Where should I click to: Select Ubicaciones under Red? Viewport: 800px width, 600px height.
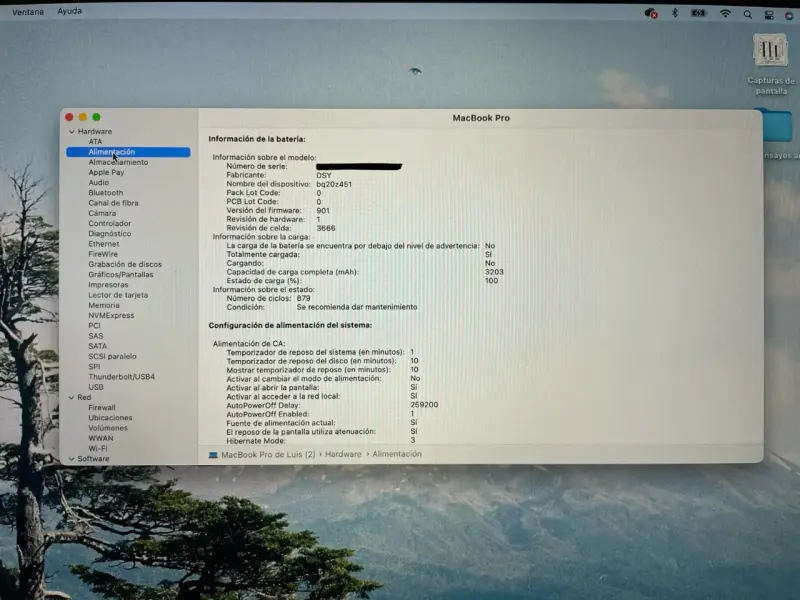pos(110,418)
